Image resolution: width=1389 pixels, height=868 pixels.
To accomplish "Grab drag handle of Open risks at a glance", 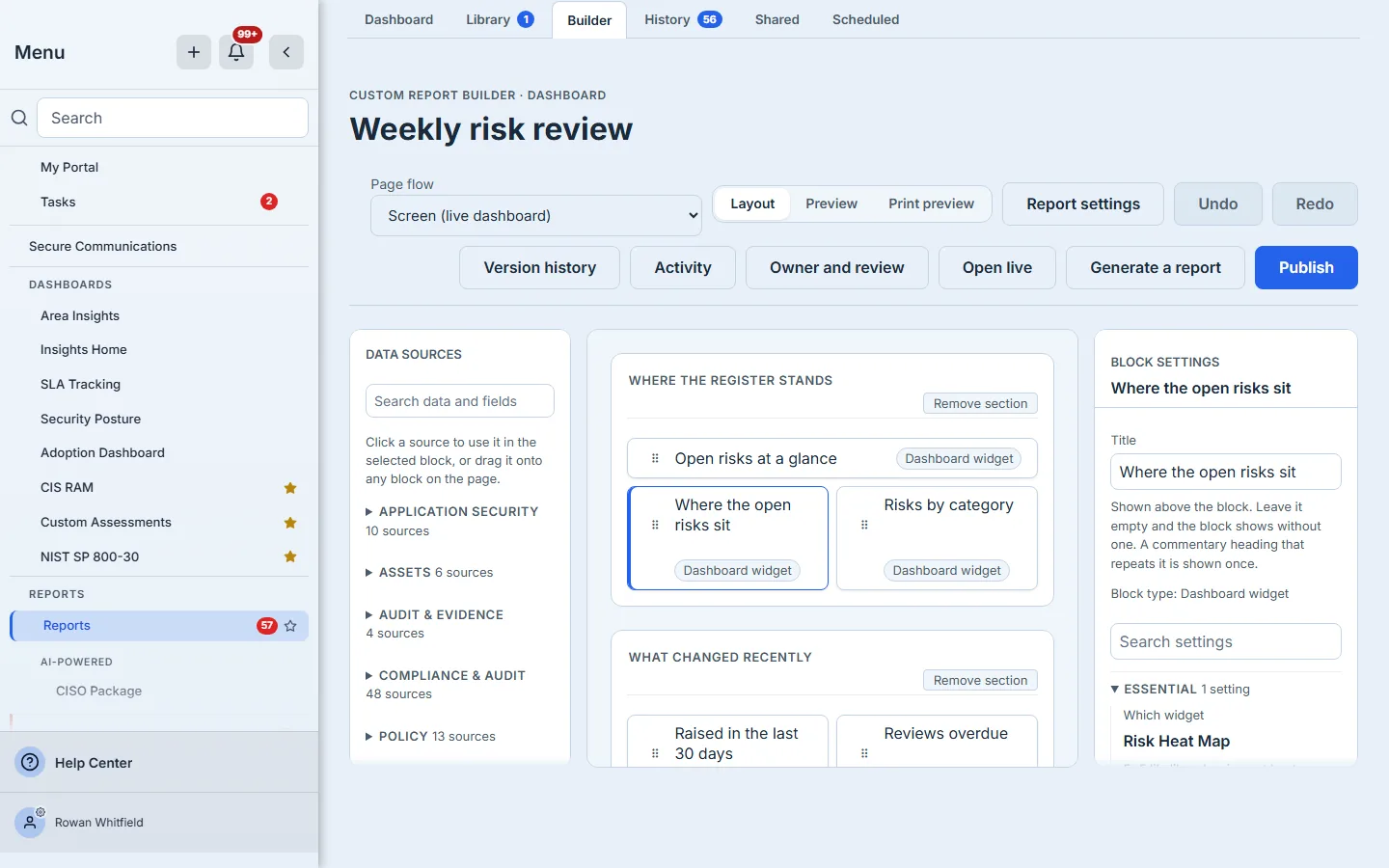I will pos(655,458).
